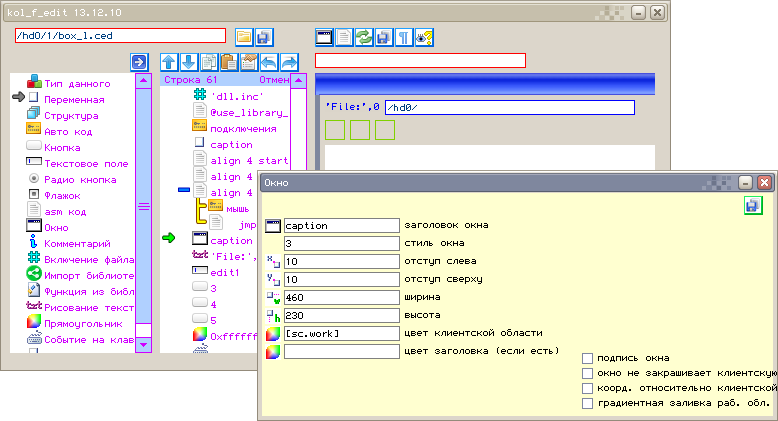Click the paragraph mark toolbar icon
This screenshot has width=778, height=421.
point(403,37)
